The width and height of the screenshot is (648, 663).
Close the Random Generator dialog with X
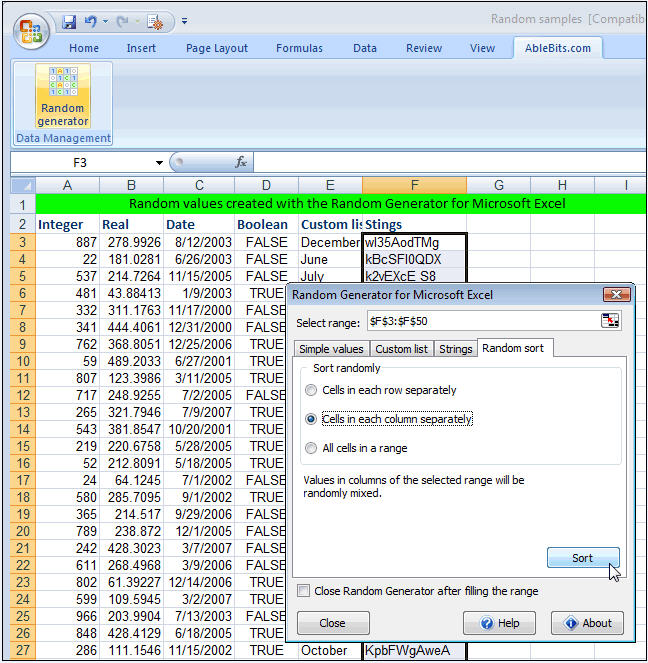[616, 295]
